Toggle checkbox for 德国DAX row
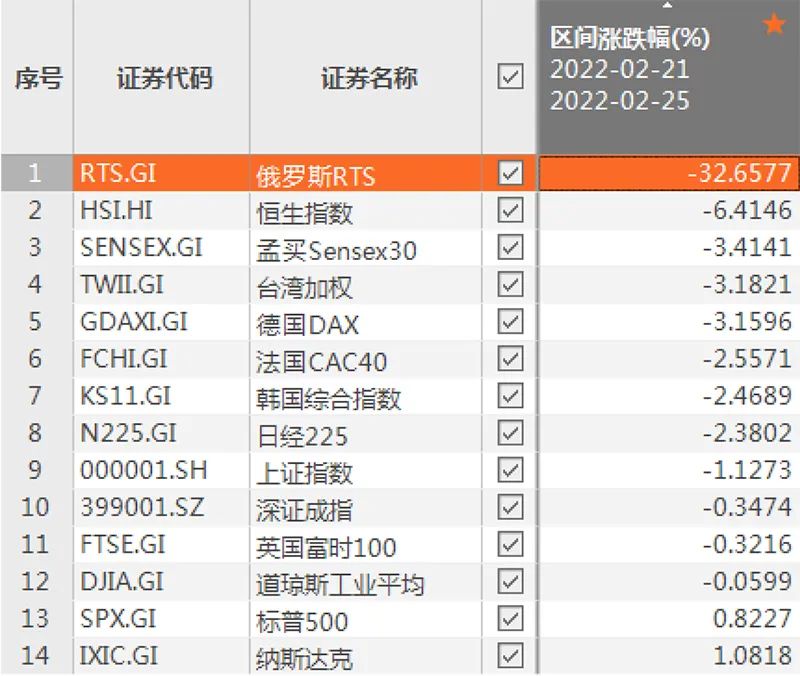 [510, 321]
